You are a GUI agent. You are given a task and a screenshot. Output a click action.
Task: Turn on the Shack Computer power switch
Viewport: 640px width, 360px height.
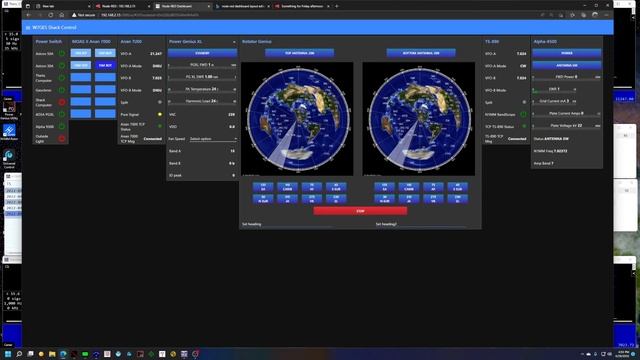pos(62,102)
